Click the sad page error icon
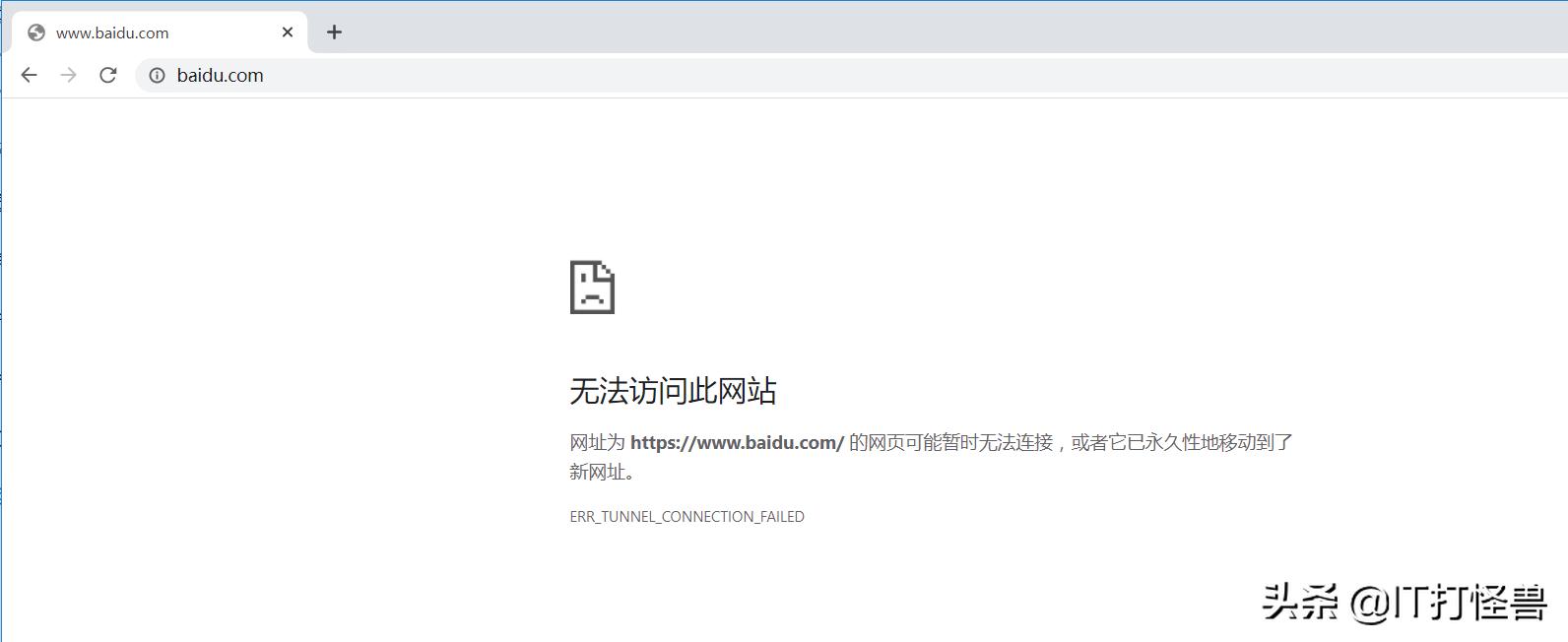Image resolution: width=1568 pixels, height=642 pixels. (592, 288)
